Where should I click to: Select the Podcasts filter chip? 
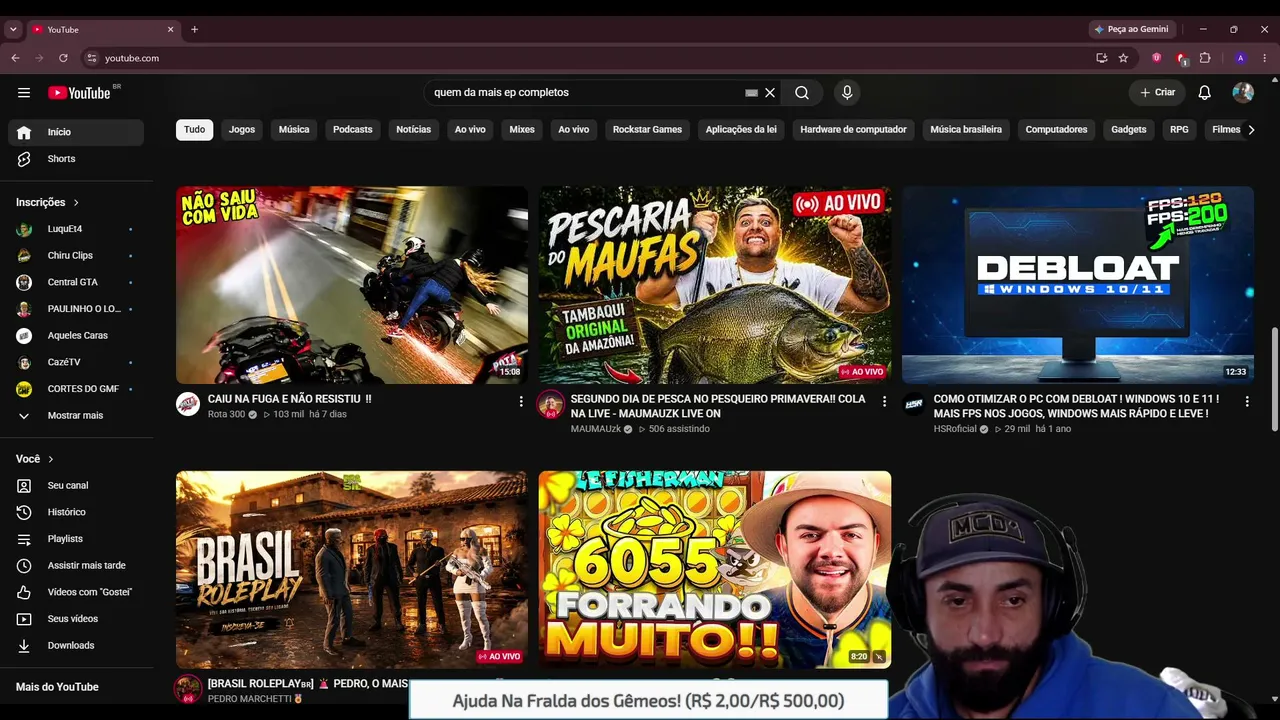tap(353, 129)
